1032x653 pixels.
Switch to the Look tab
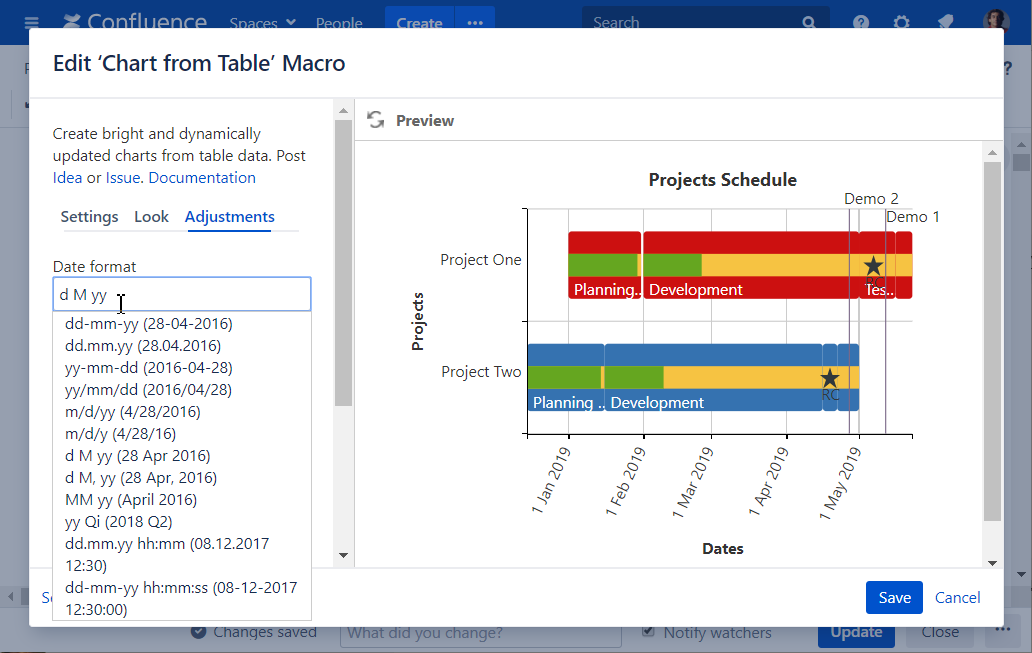point(151,217)
